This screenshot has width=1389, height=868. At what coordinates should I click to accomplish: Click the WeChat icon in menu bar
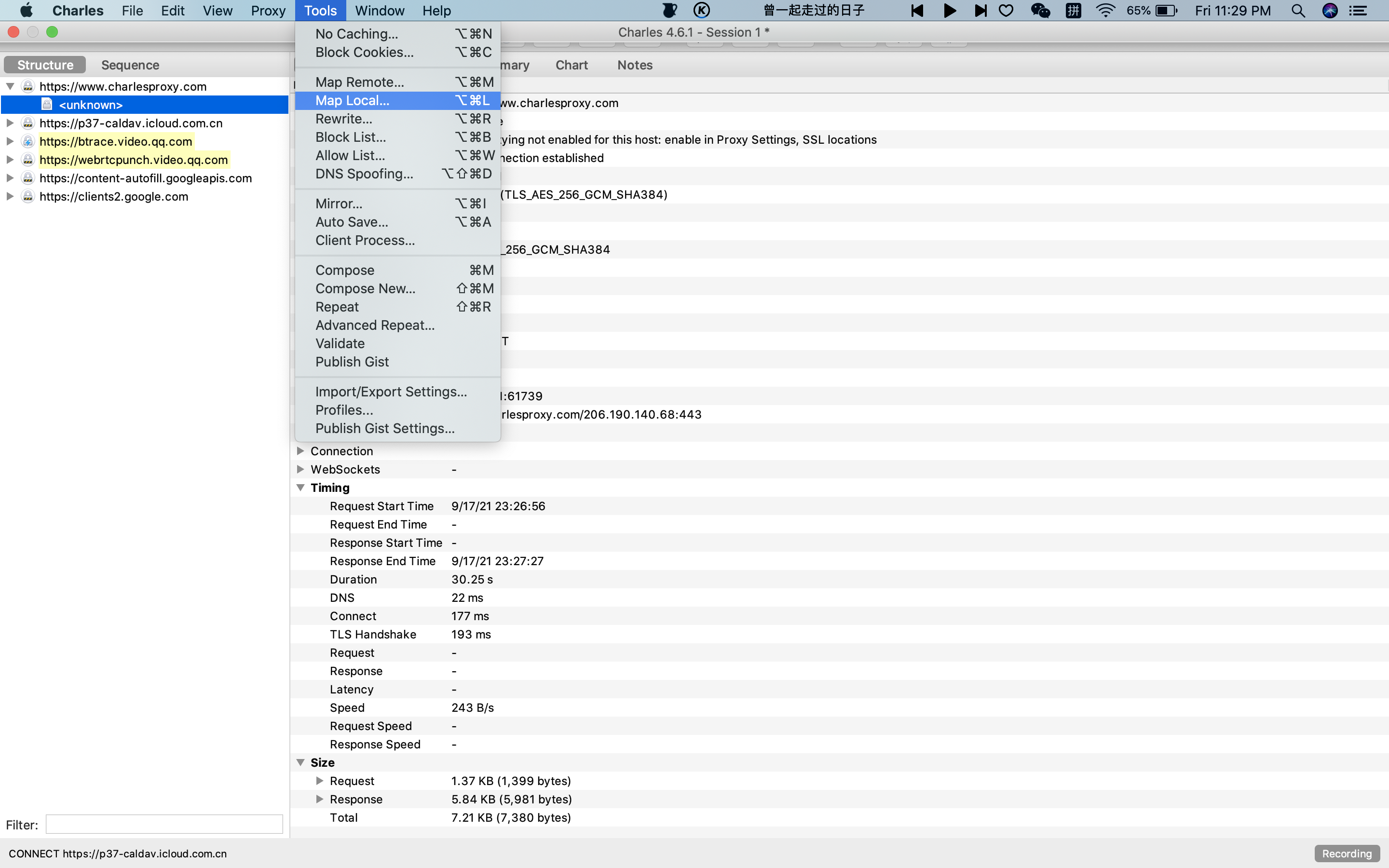(1040, 10)
